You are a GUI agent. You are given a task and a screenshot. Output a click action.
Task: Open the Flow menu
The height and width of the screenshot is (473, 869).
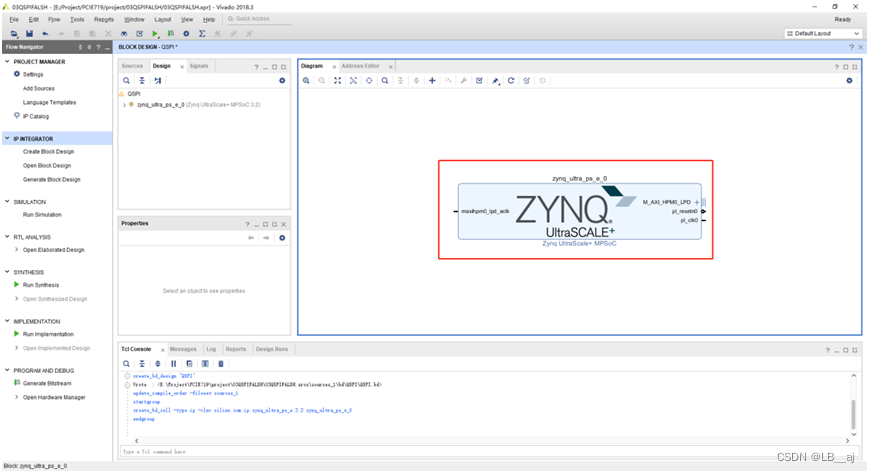54,19
